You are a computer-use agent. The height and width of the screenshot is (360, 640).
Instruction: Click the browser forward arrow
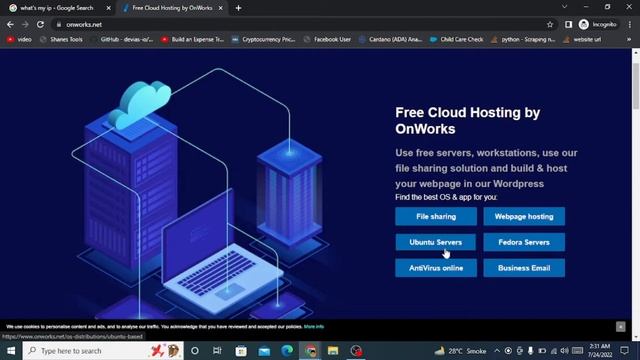[x=25, y=24]
